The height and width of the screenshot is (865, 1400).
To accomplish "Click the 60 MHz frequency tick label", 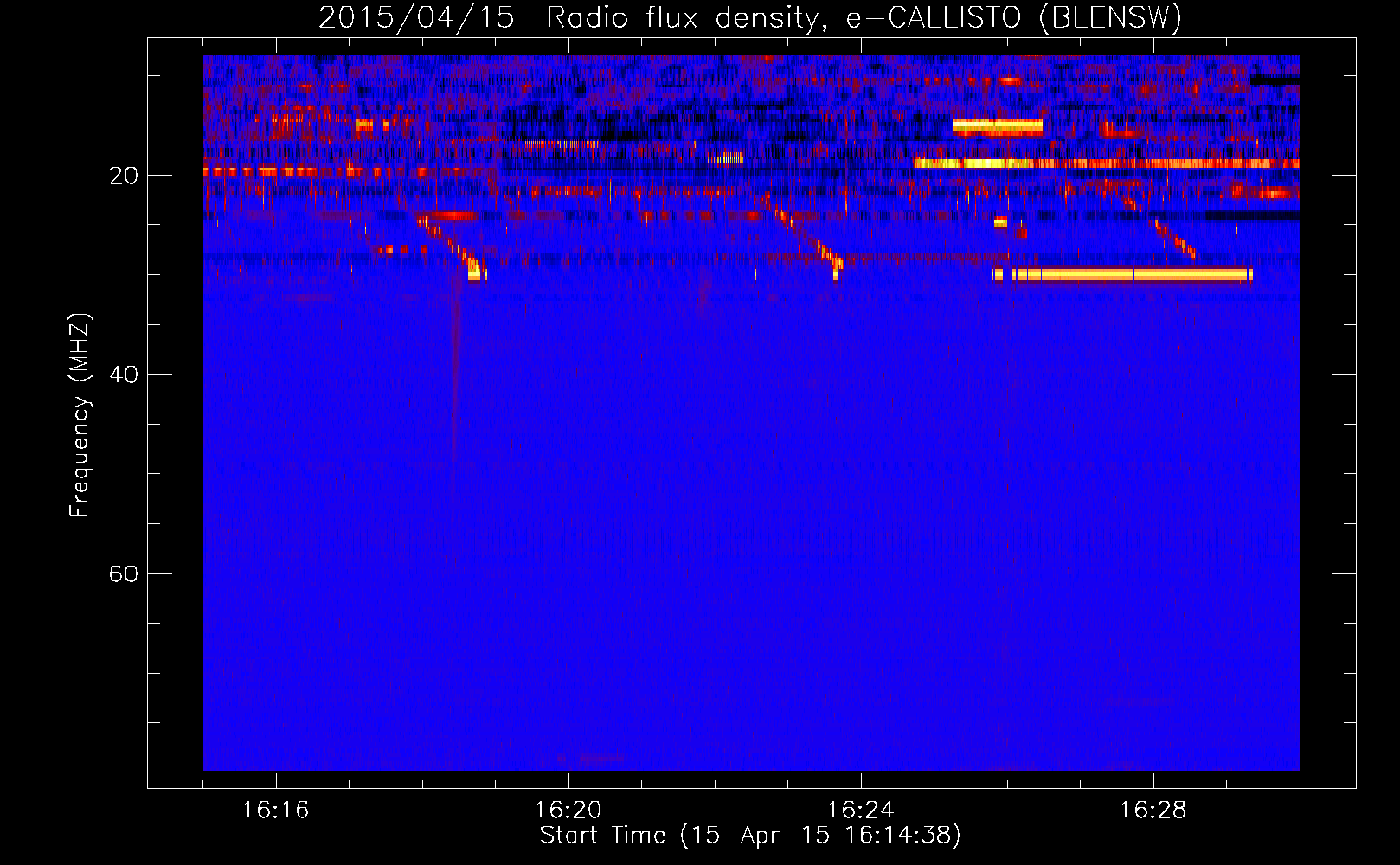I will [123, 573].
